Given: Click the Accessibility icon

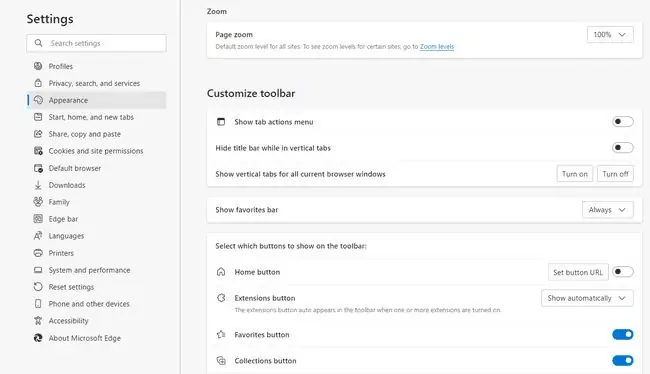Looking at the screenshot, I should click(38, 321).
